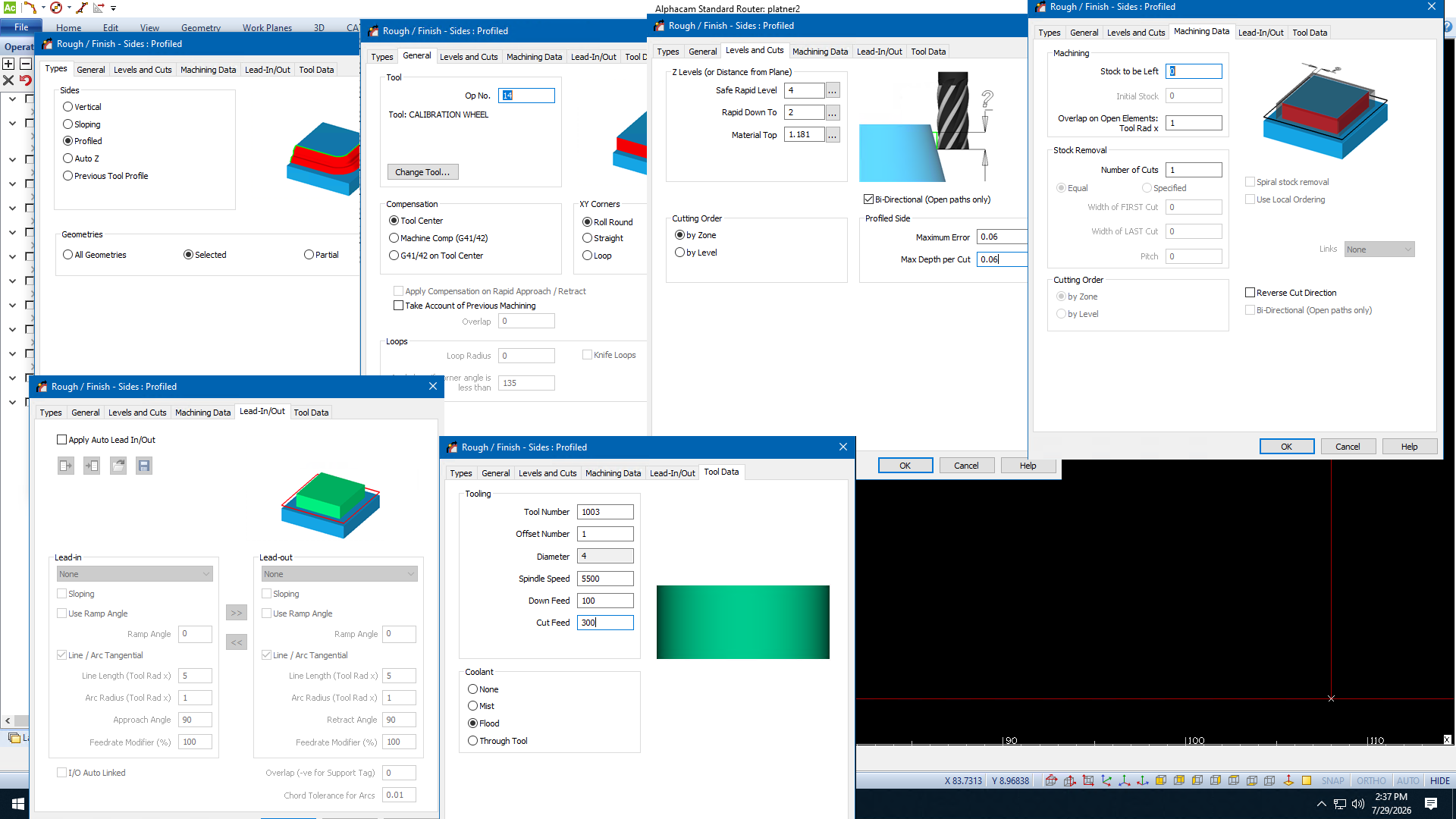The height and width of the screenshot is (819, 1456).
Task: Click the floppy disk save icon in Lead-In/Out dialog
Action: [144, 466]
